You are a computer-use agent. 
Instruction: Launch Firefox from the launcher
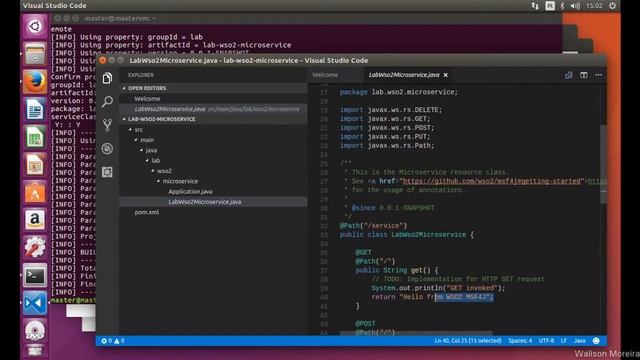tap(35, 81)
